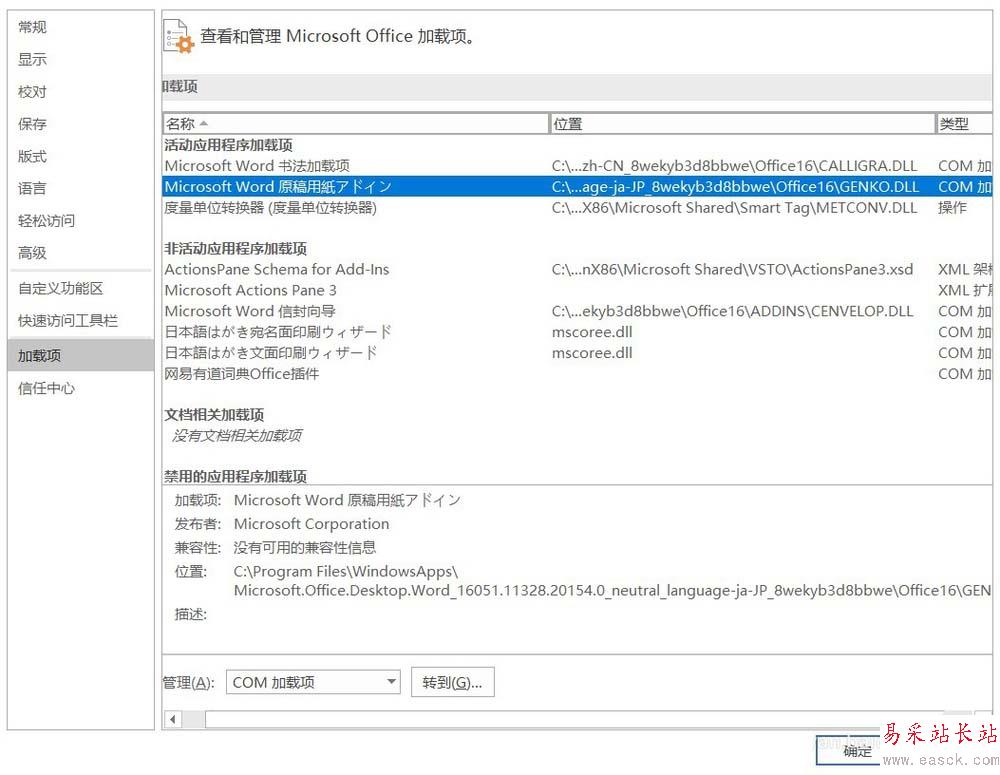Click the METCONV.DLL location path
Viewport: 1000px width, 775px height.
coord(734,207)
